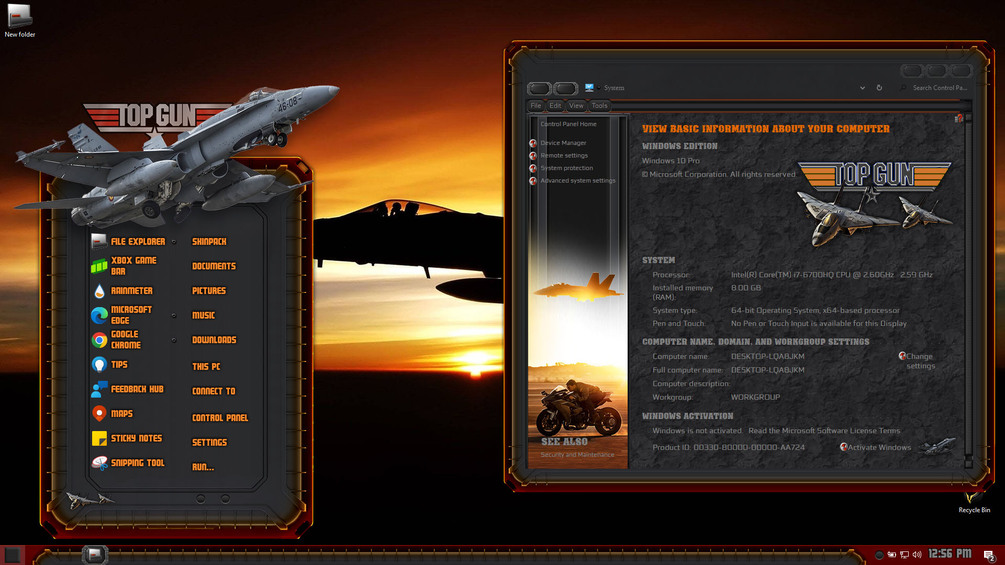Open Device Manager link
Viewport: 1005px width, 565px height.
(563, 143)
